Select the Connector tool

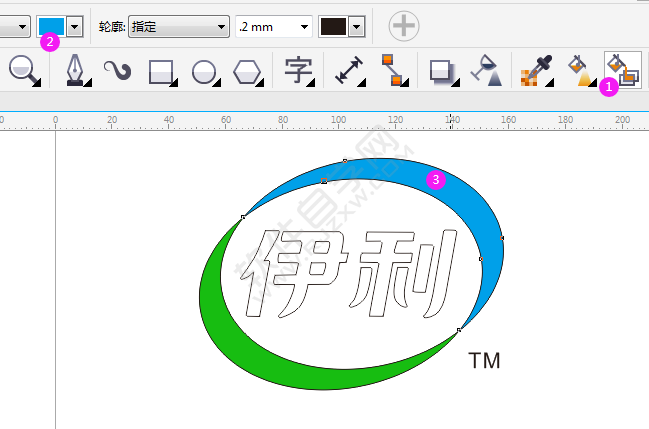[394, 70]
